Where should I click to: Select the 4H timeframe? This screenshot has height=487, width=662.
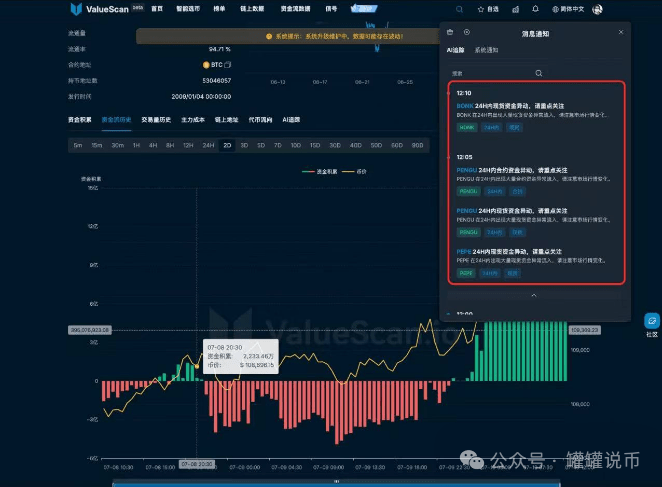[x=153, y=145]
